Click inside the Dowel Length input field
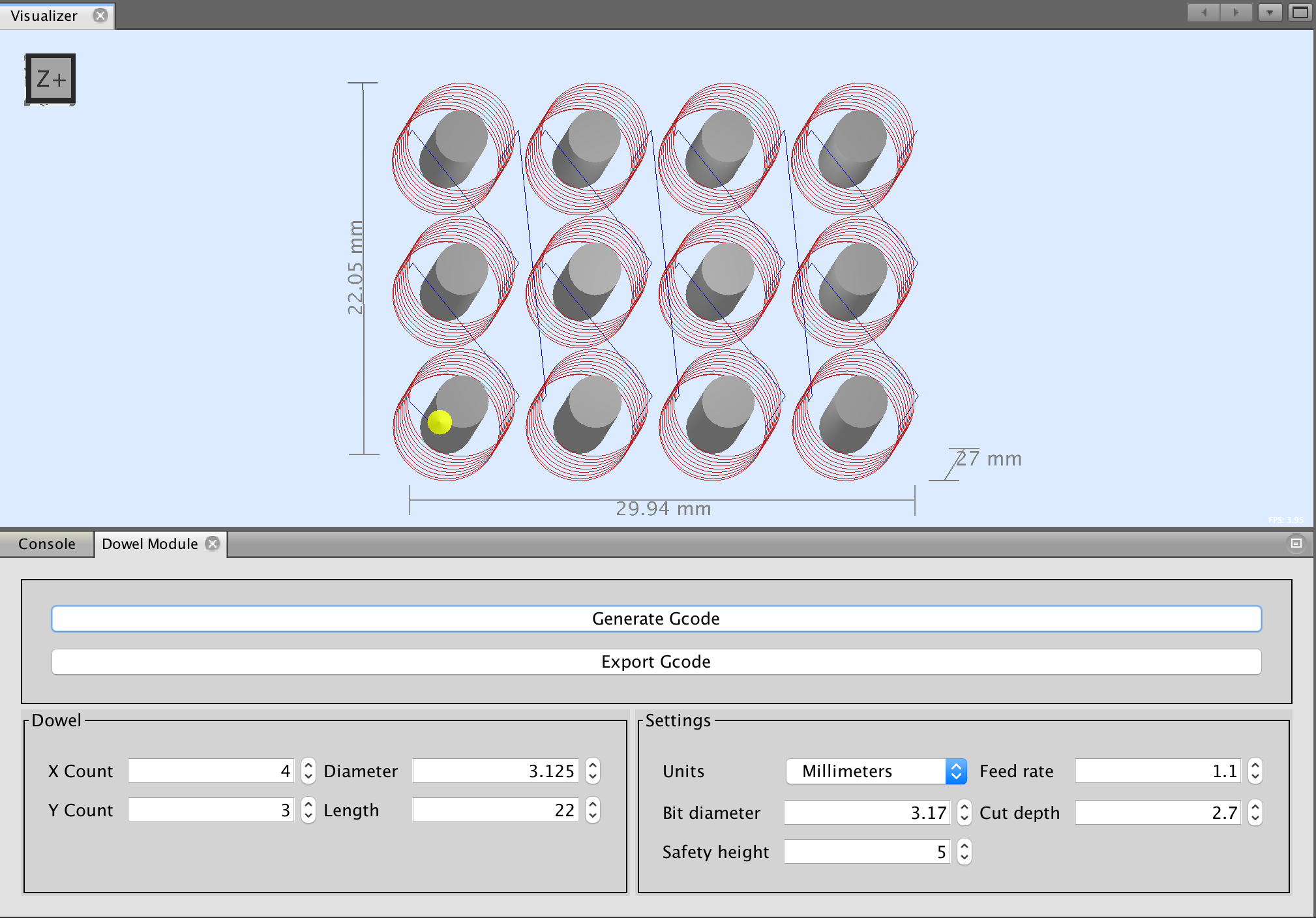Viewport: 1316px width, 918px height. [496, 810]
